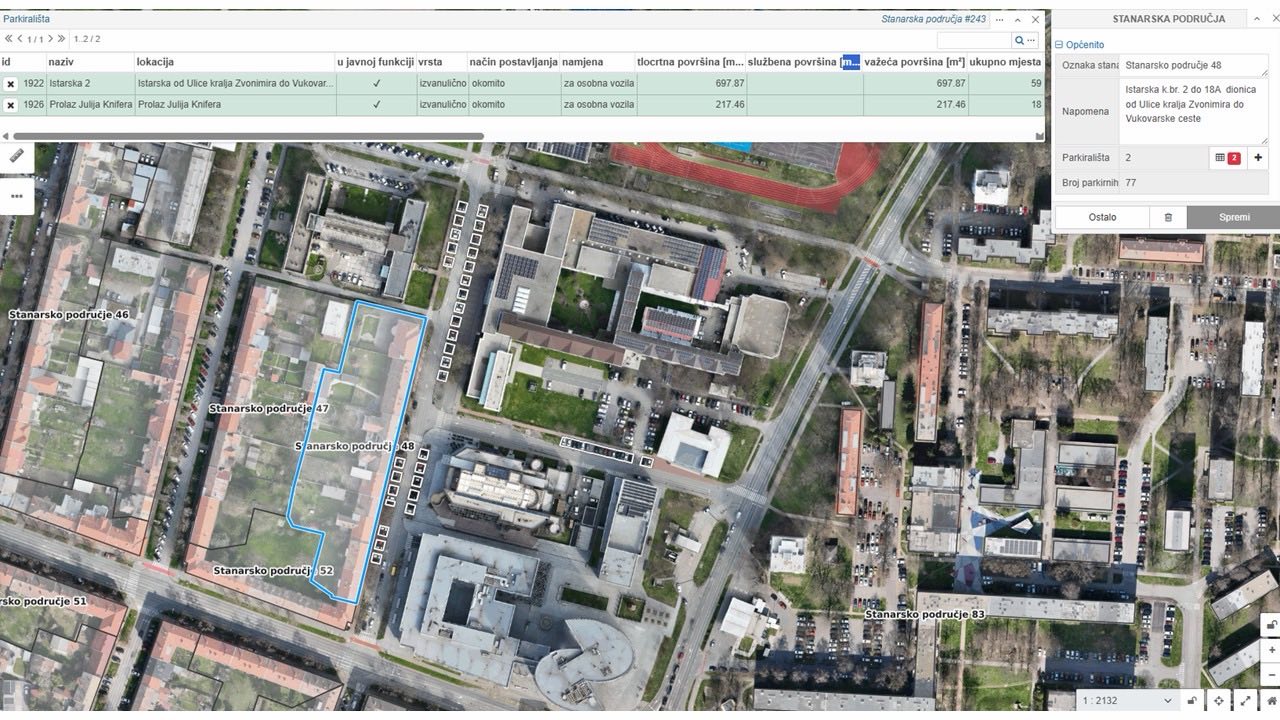
Task: Click map label Stanarsko područje 52
Action: coord(273,570)
